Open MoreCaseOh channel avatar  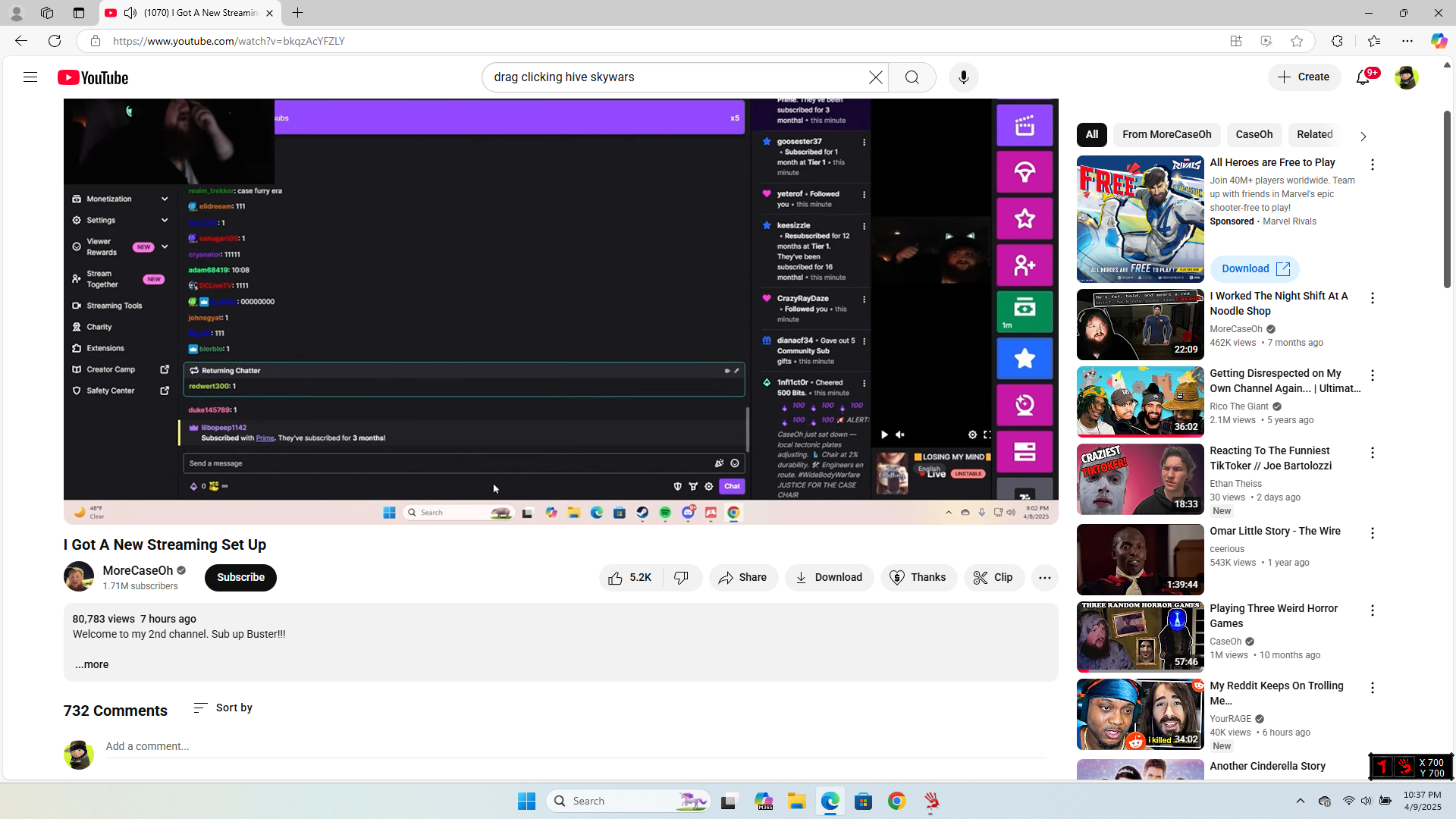79,577
